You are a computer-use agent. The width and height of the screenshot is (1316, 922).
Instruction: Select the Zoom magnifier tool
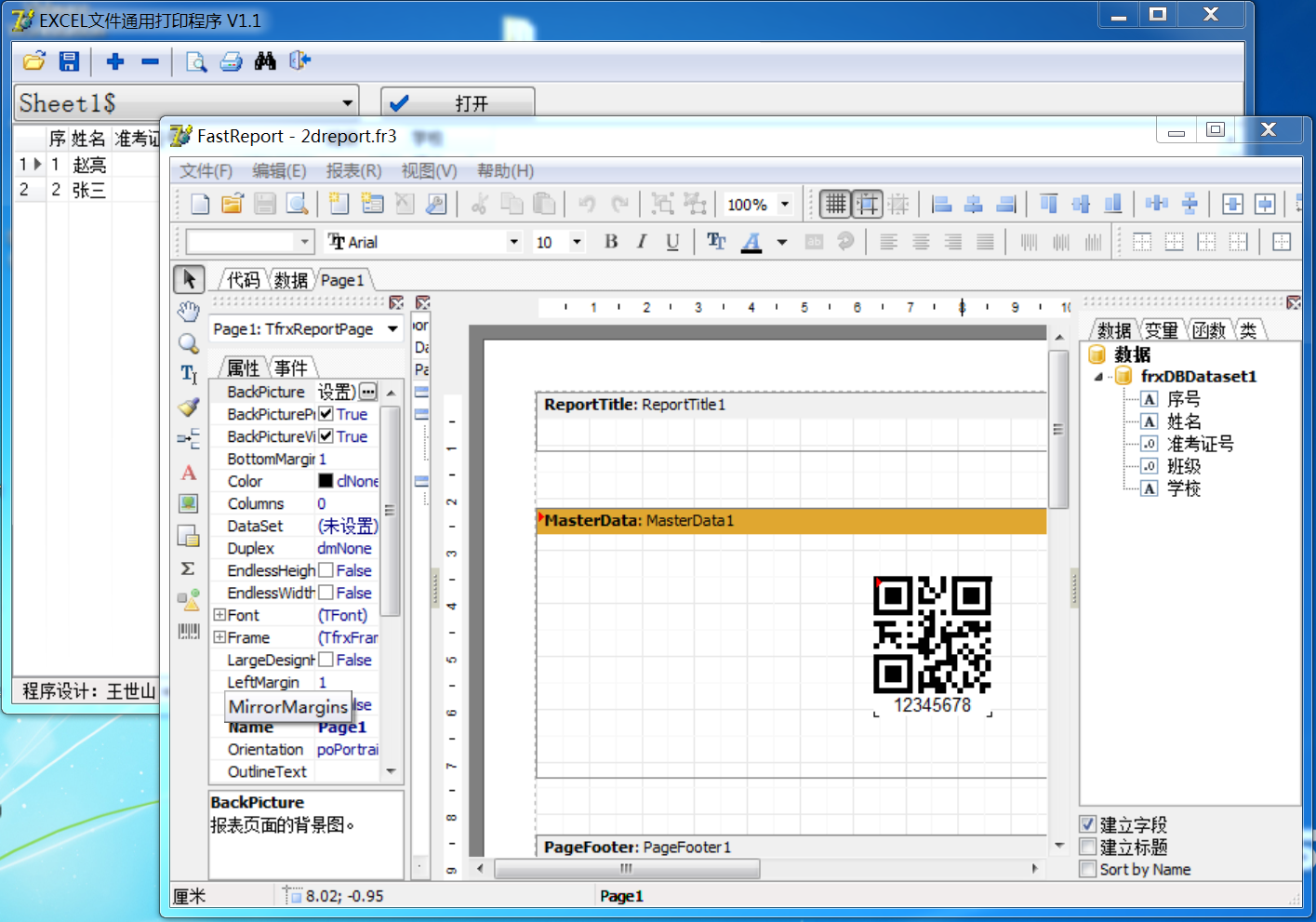click(x=189, y=343)
